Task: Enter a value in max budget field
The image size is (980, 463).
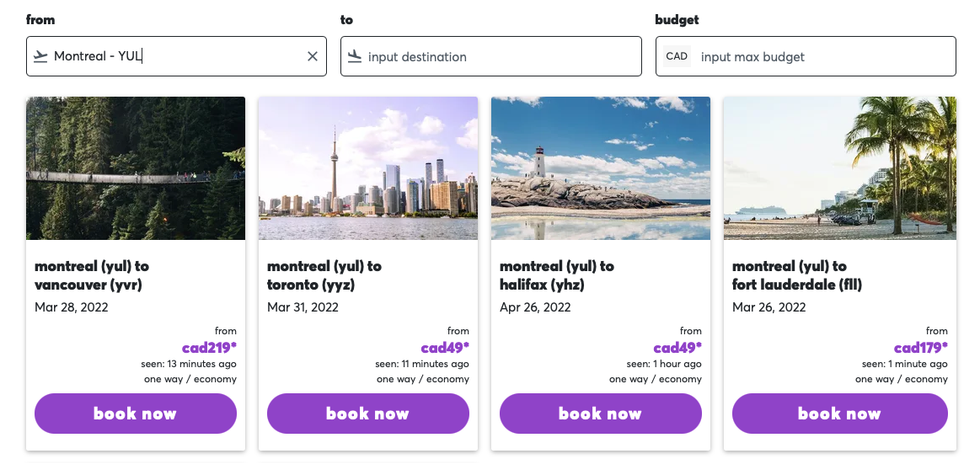Action: [820, 57]
